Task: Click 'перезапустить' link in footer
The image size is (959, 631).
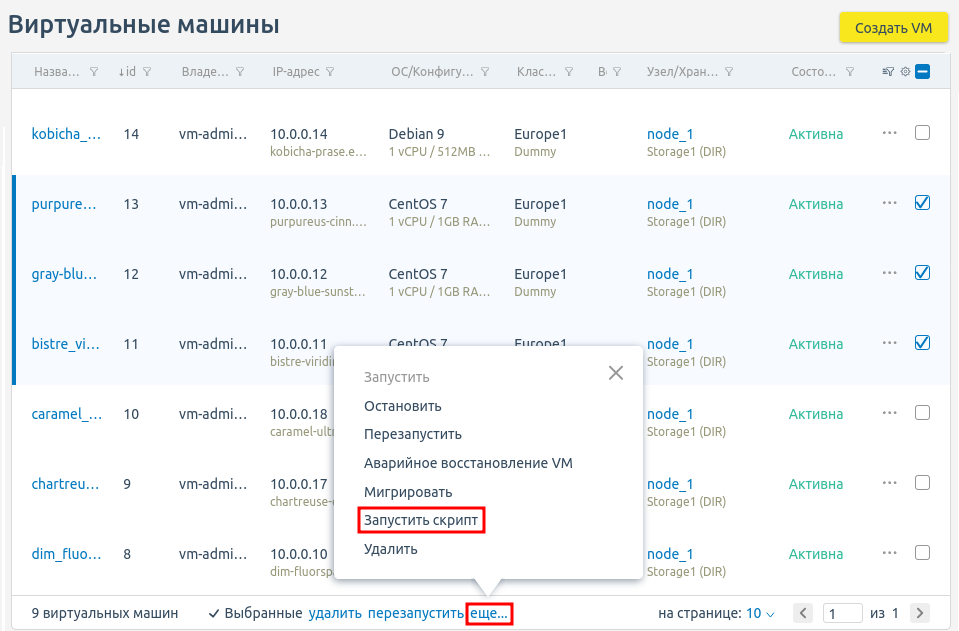Action: pyautogui.click(x=415, y=613)
